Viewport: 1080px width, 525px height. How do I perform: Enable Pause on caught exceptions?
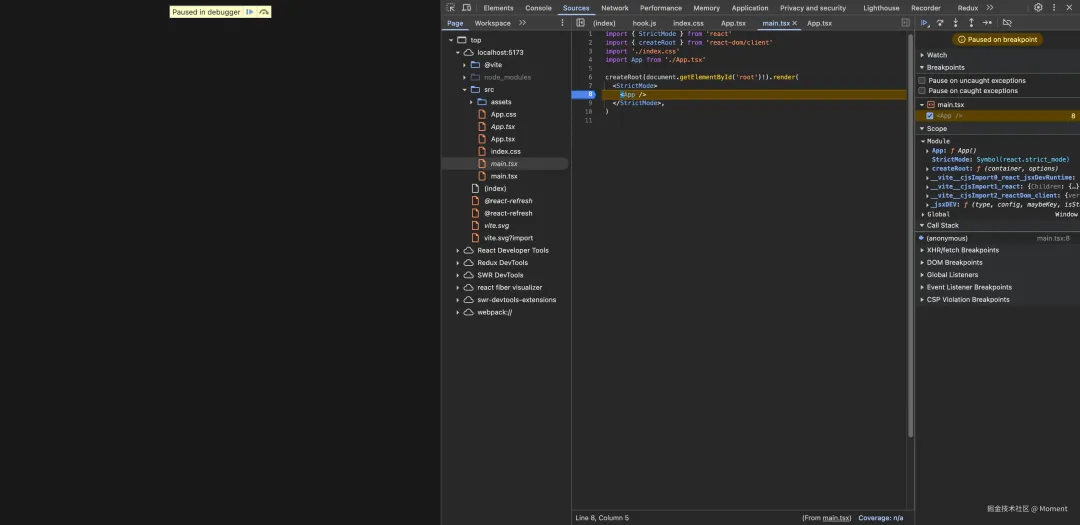(x=923, y=91)
